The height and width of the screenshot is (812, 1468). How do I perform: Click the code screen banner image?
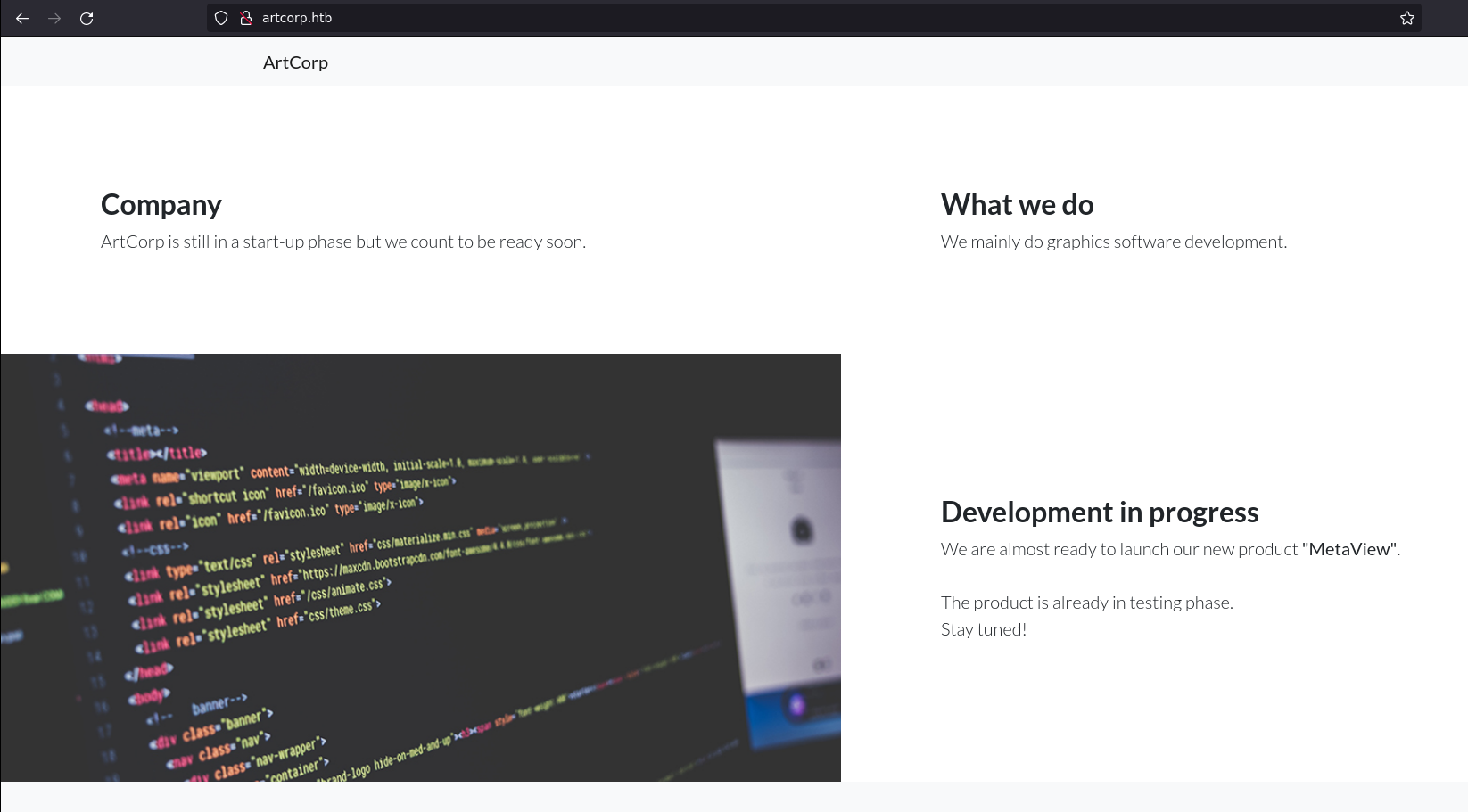(420, 567)
